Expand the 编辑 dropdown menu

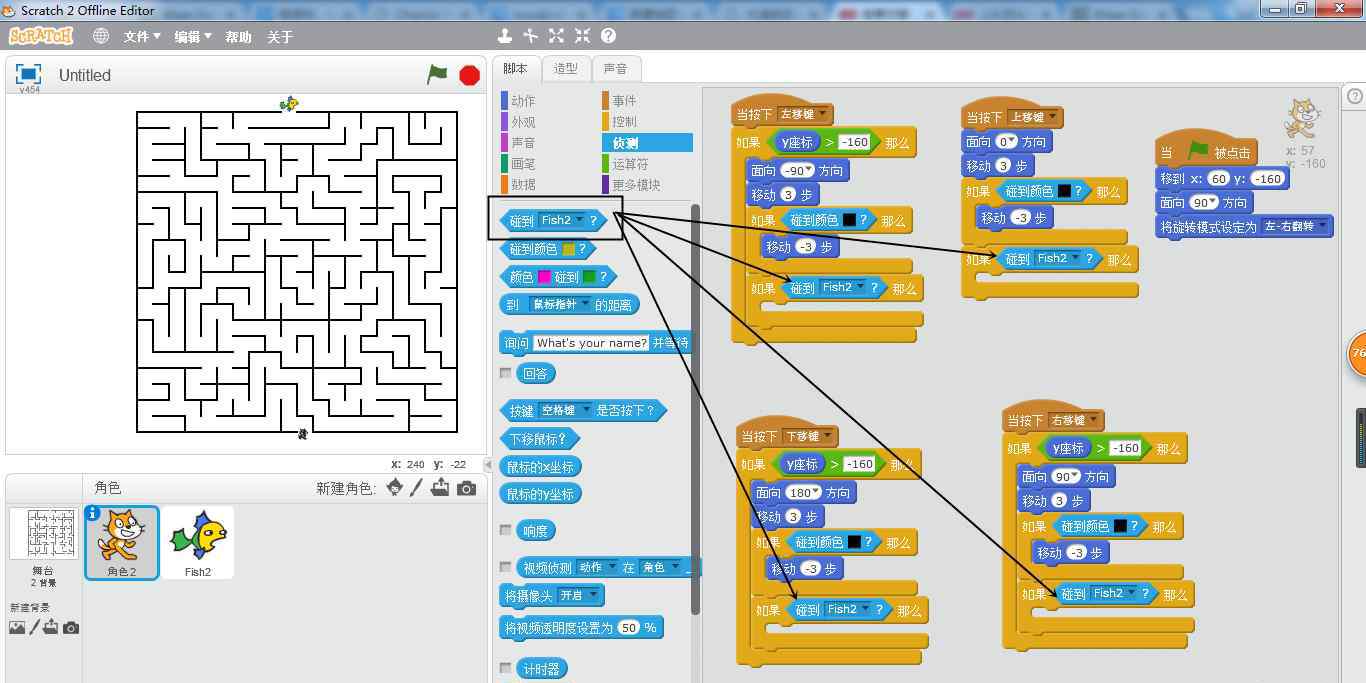193,36
